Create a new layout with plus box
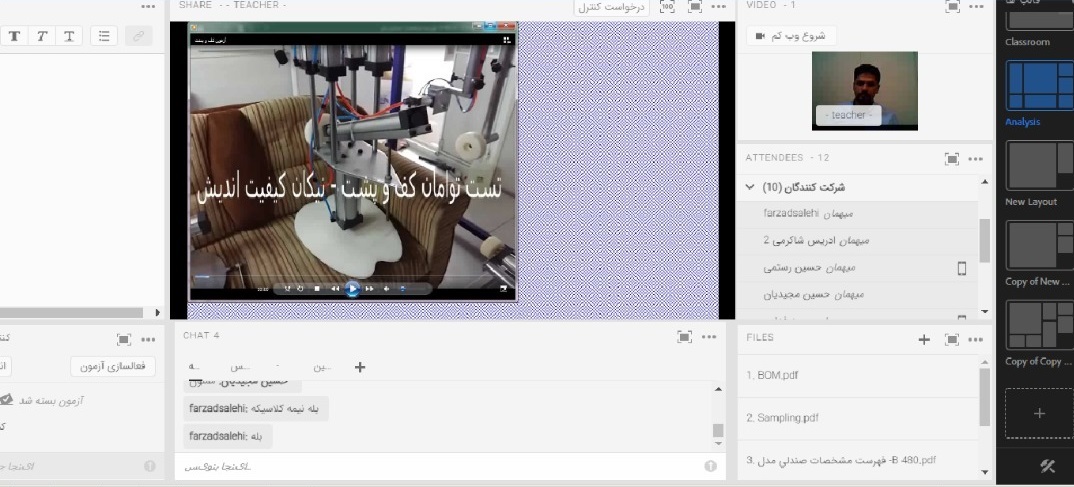 pyautogui.click(x=1039, y=413)
